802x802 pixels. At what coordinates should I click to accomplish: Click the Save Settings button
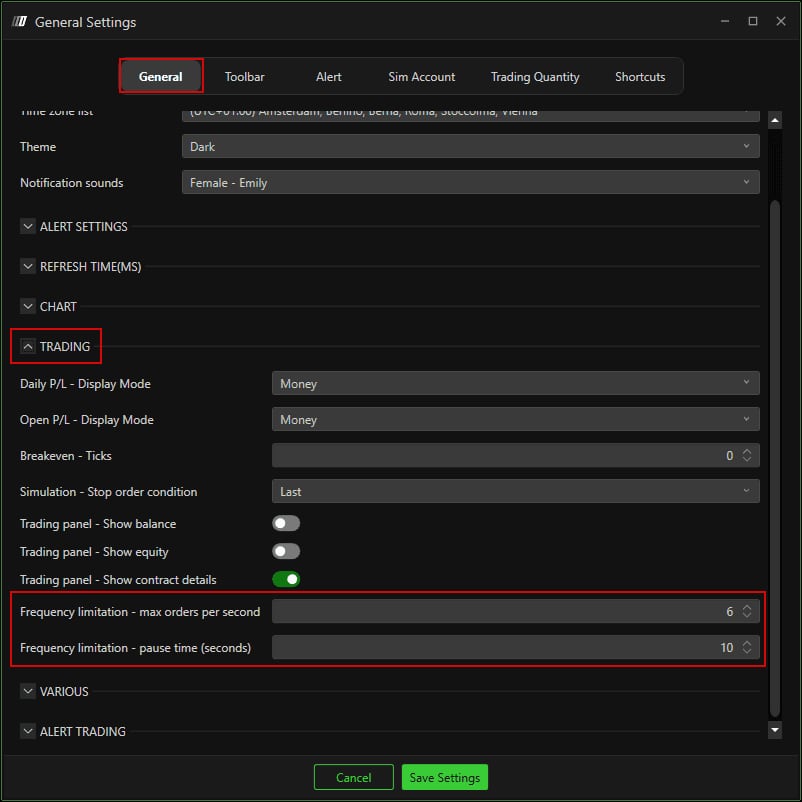pos(444,777)
